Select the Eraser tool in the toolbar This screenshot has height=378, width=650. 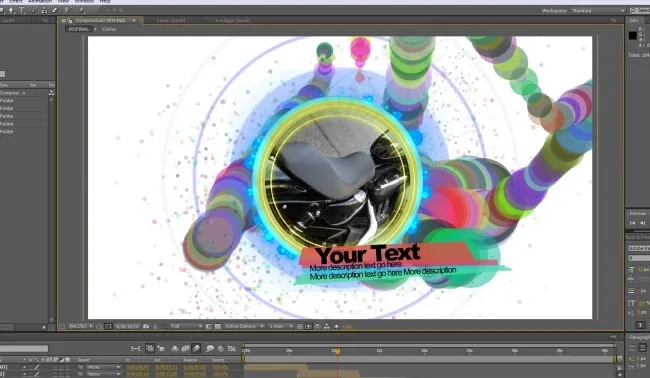(54, 10)
